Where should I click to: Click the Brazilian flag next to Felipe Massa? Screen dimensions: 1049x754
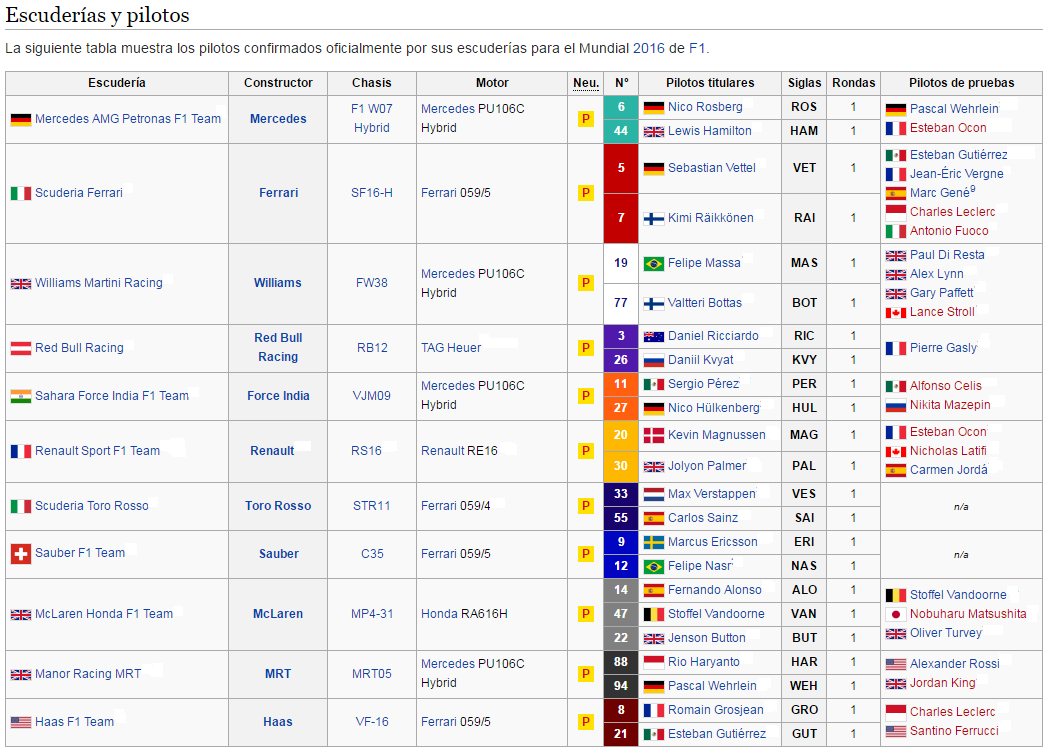pos(654,264)
